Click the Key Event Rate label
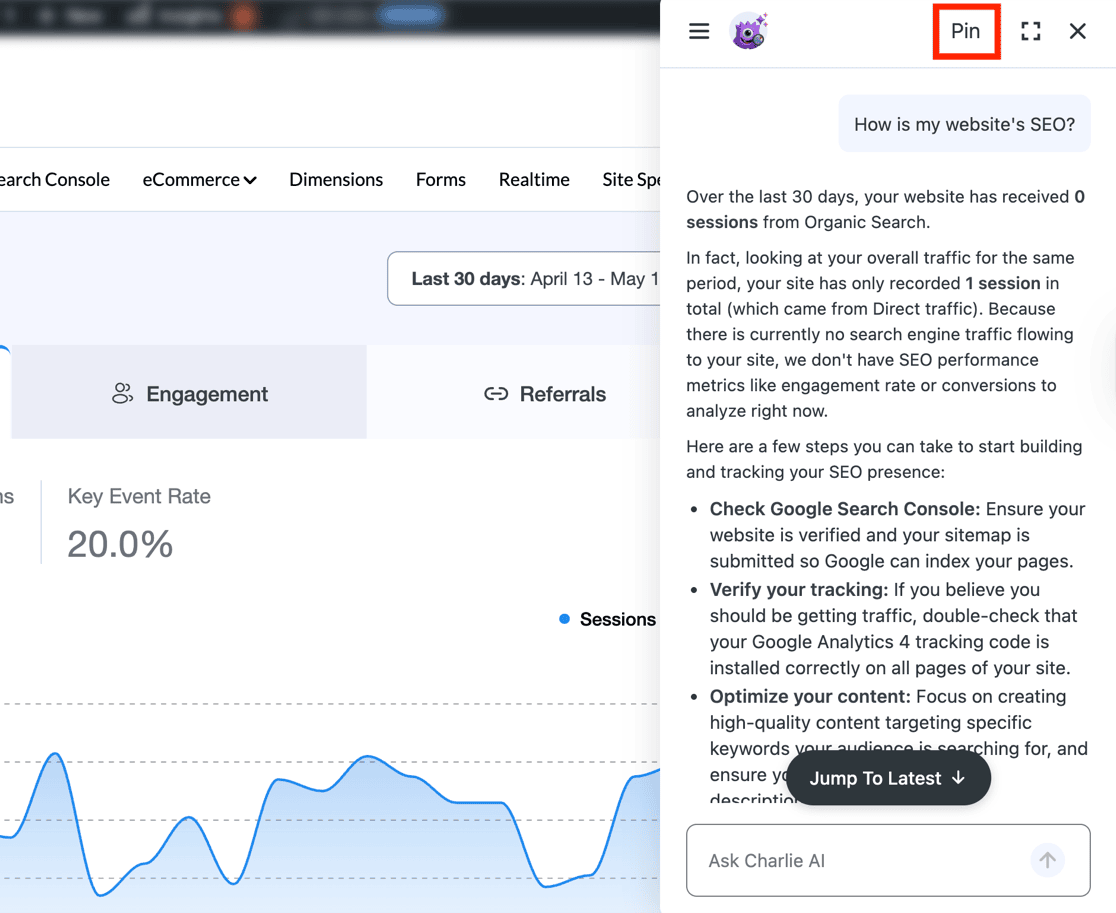 [140, 496]
